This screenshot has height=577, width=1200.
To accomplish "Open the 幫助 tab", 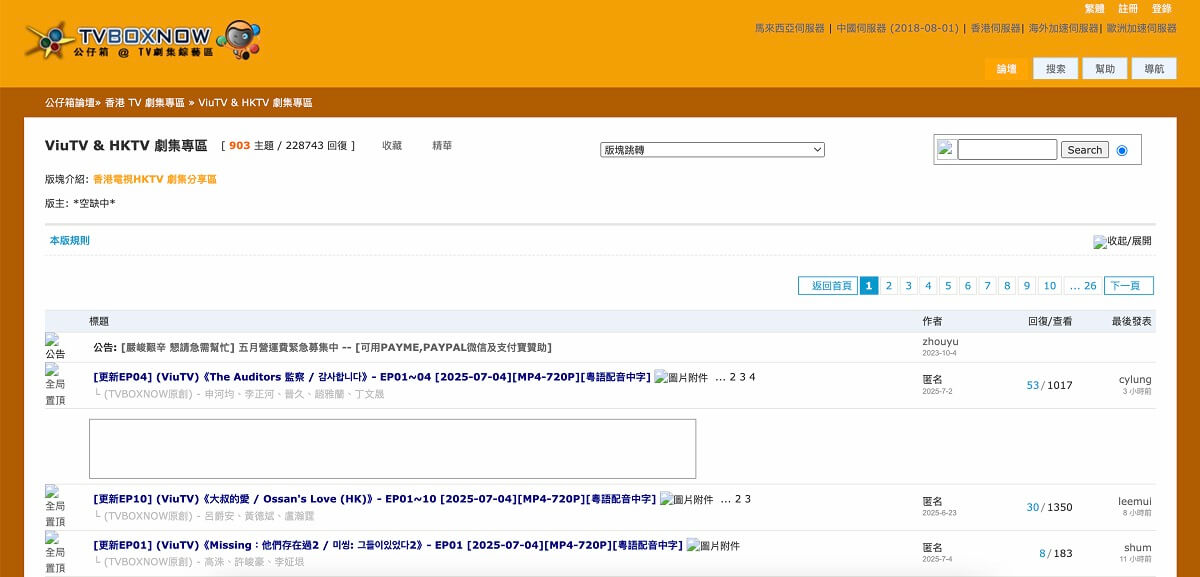I will tap(1105, 69).
